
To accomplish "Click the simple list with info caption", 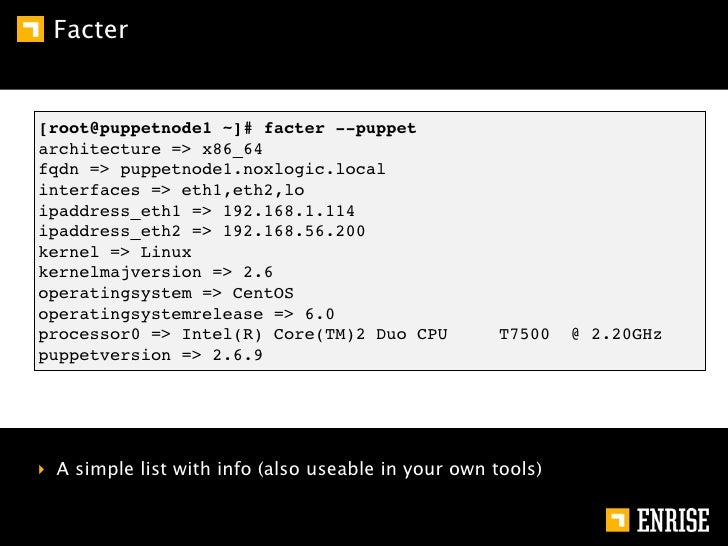I will [x=299, y=469].
